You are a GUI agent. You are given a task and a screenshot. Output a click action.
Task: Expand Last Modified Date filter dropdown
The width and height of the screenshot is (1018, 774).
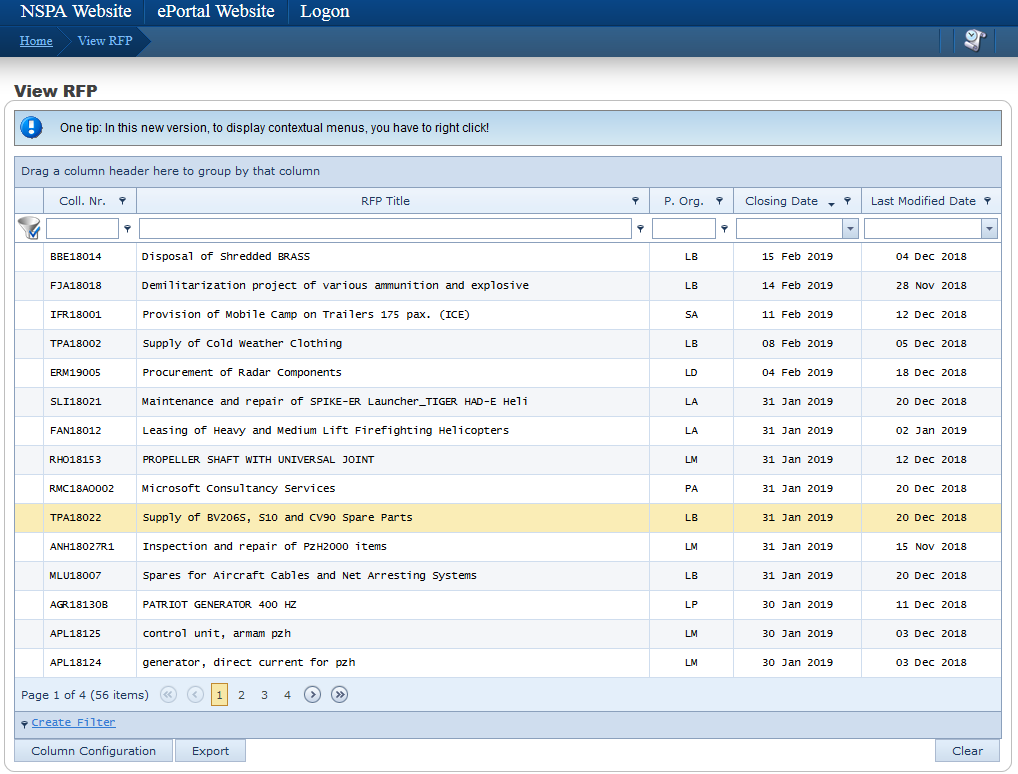click(989, 229)
